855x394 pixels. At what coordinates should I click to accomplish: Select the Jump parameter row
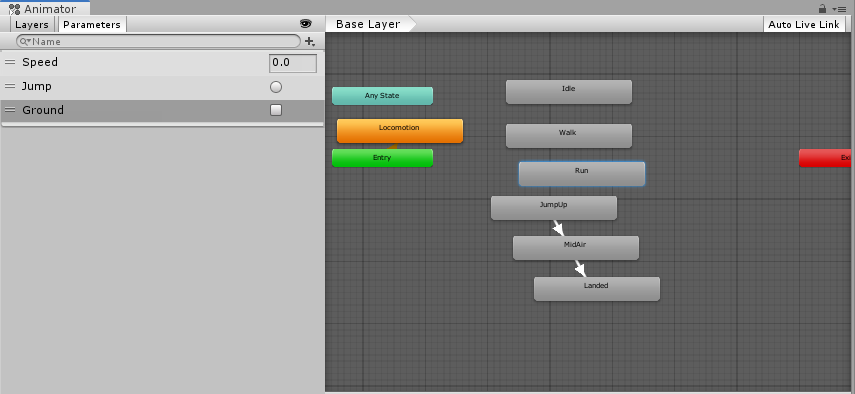(x=162, y=87)
